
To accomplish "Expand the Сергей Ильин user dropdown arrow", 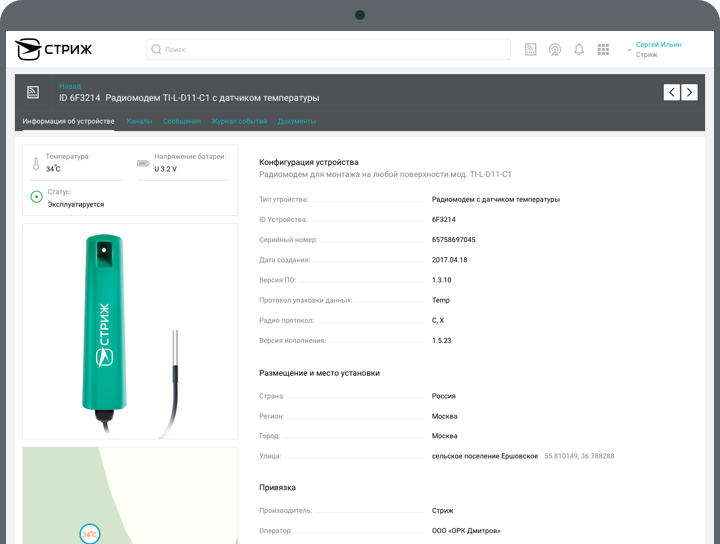I will point(629,50).
